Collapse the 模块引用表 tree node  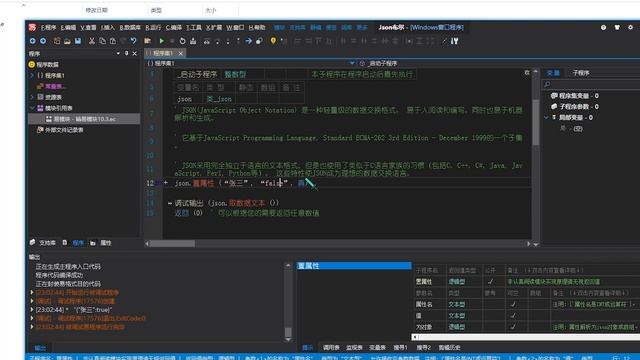32,108
